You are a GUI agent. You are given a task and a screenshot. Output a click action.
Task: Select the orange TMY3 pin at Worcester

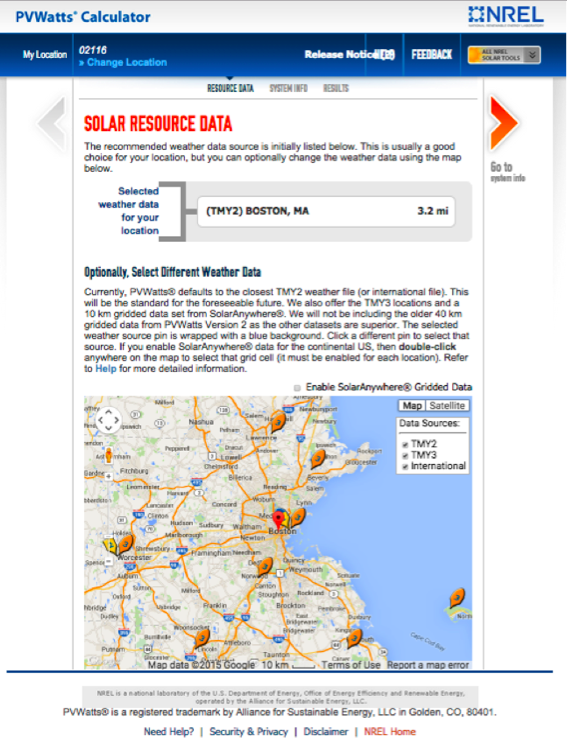point(126,544)
